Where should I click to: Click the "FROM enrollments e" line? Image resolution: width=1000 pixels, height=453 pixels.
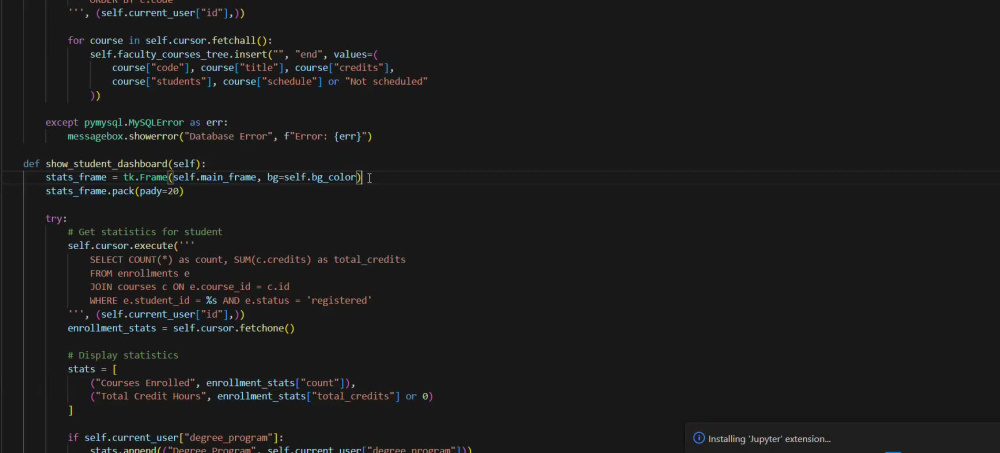click(x=140, y=273)
